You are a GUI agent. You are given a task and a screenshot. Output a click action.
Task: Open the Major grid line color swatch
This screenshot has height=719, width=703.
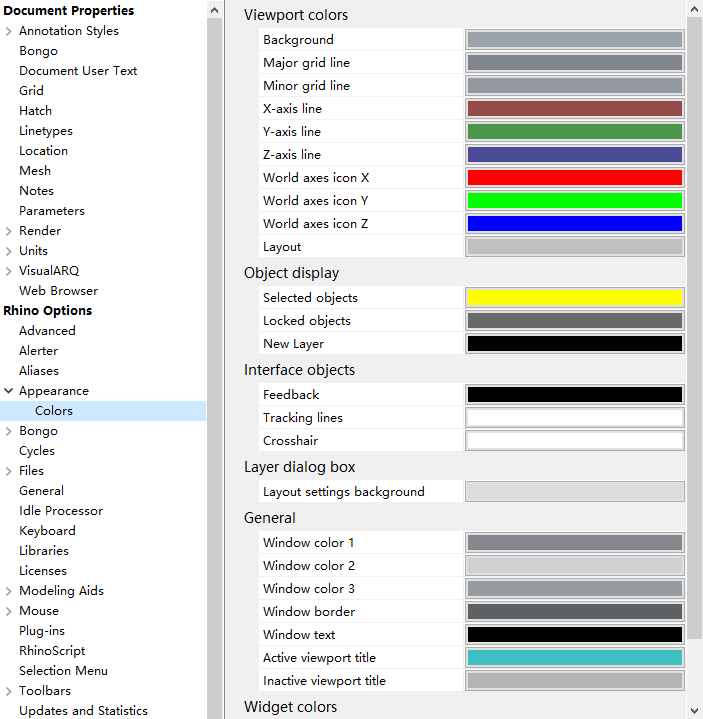tap(575, 62)
